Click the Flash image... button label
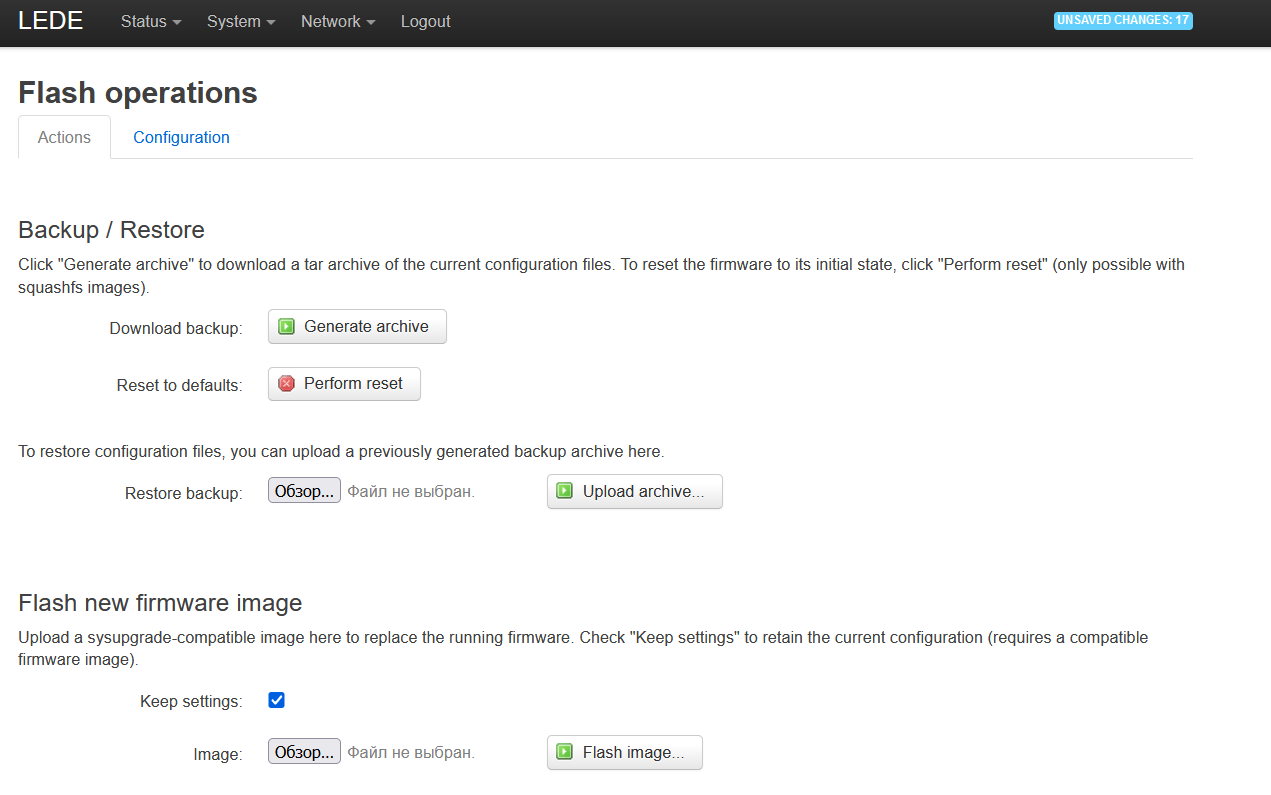1271x795 pixels. 633,752
